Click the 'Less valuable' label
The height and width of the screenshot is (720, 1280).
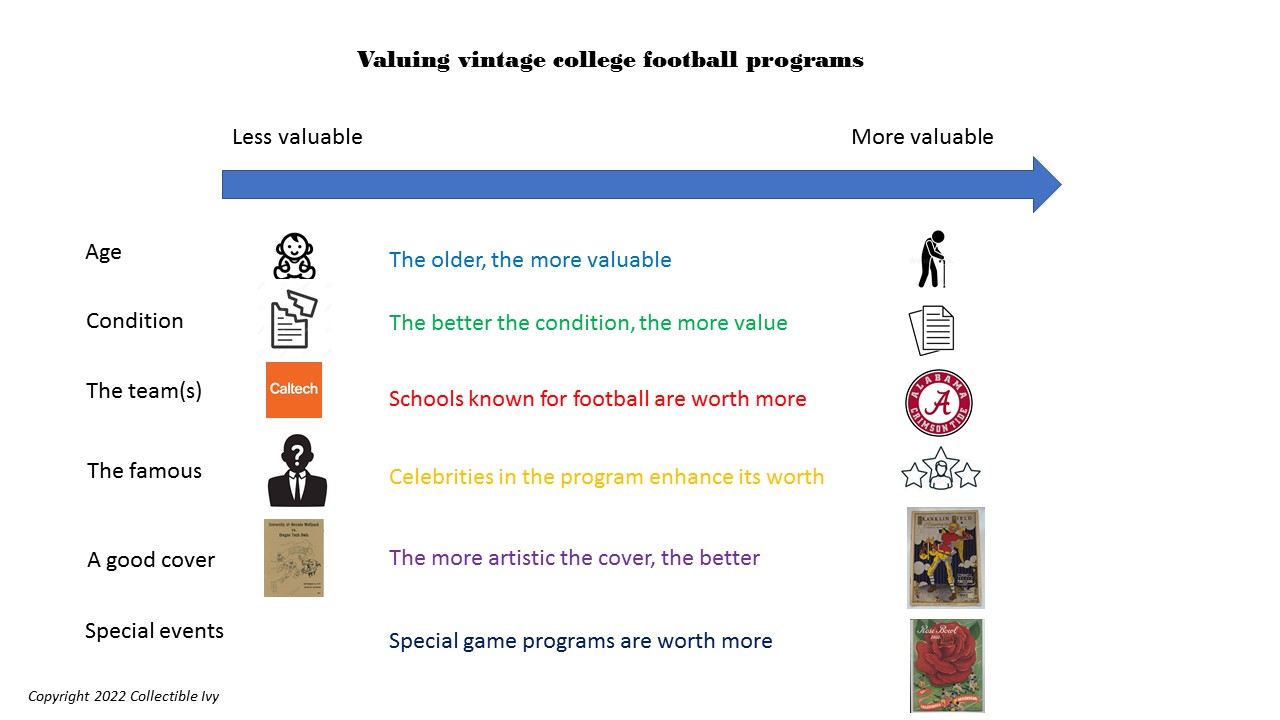[x=297, y=137]
